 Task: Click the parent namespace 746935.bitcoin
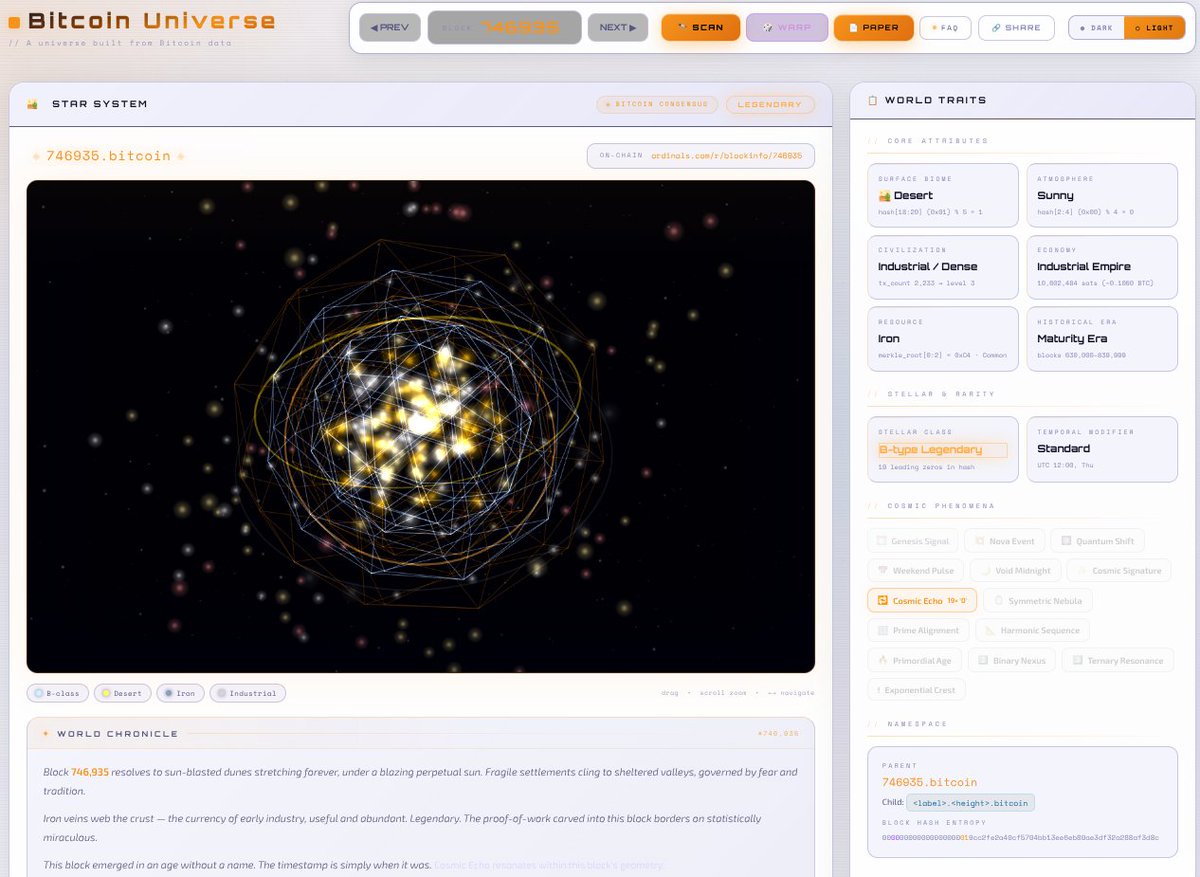coord(929,782)
